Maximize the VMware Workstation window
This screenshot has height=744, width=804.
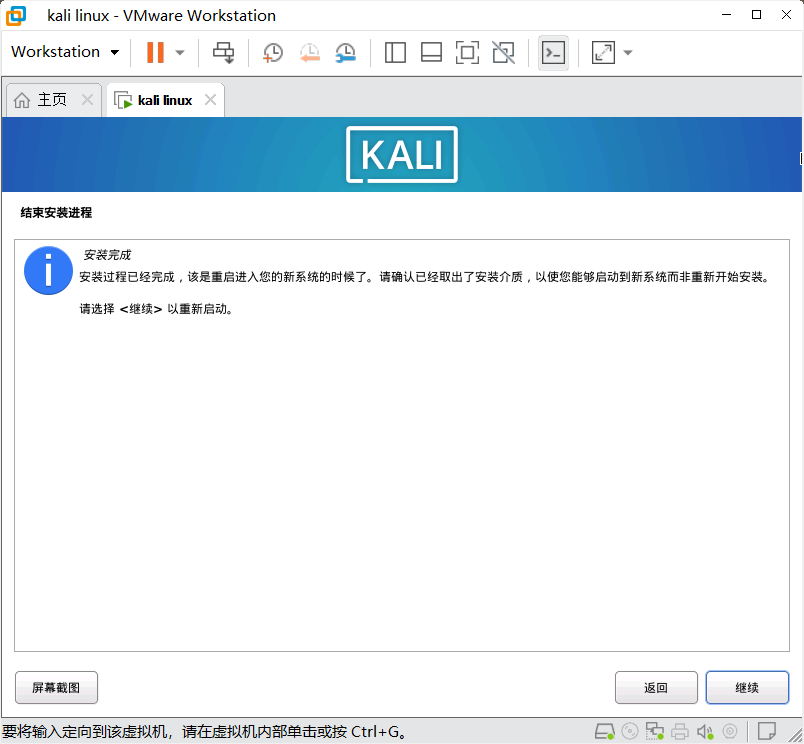point(756,15)
